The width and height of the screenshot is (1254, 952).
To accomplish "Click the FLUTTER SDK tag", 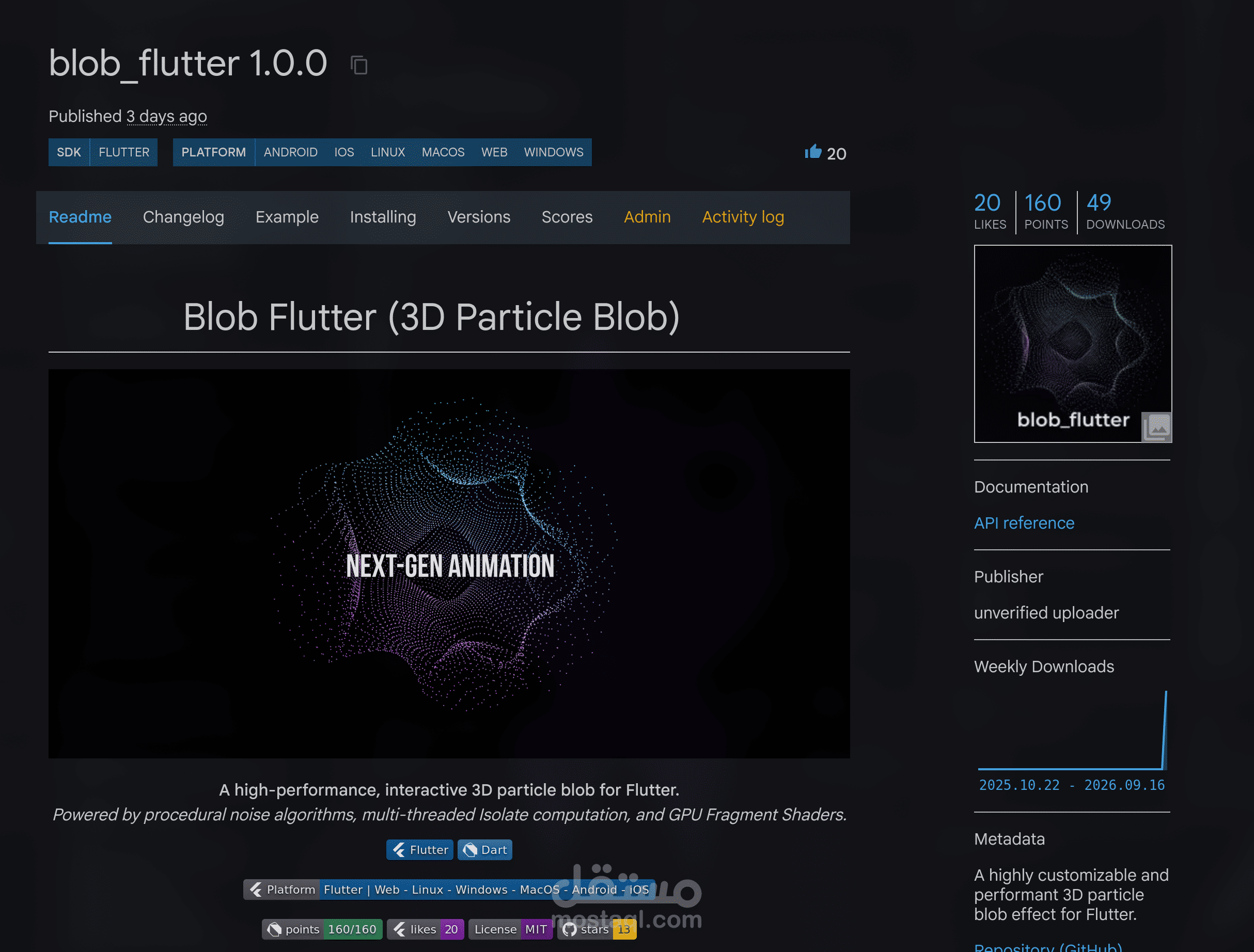I will click(x=124, y=152).
